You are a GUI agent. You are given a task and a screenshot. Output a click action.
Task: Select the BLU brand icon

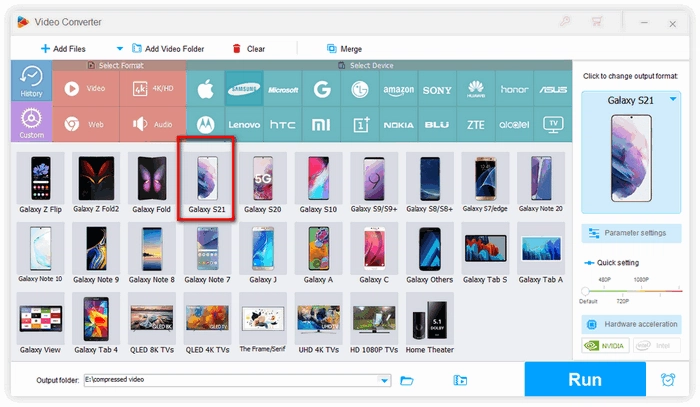point(437,125)
